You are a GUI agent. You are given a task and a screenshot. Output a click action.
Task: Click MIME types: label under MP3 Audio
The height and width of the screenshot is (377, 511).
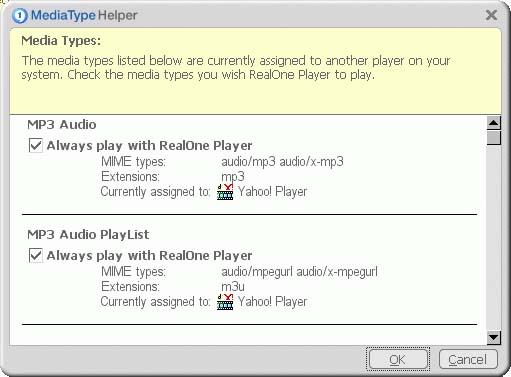tap(133, 162)
